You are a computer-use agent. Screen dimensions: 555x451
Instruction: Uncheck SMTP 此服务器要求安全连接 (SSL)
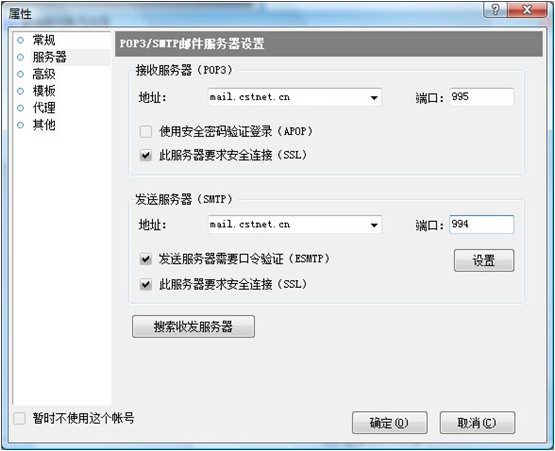tap(146, 284)
